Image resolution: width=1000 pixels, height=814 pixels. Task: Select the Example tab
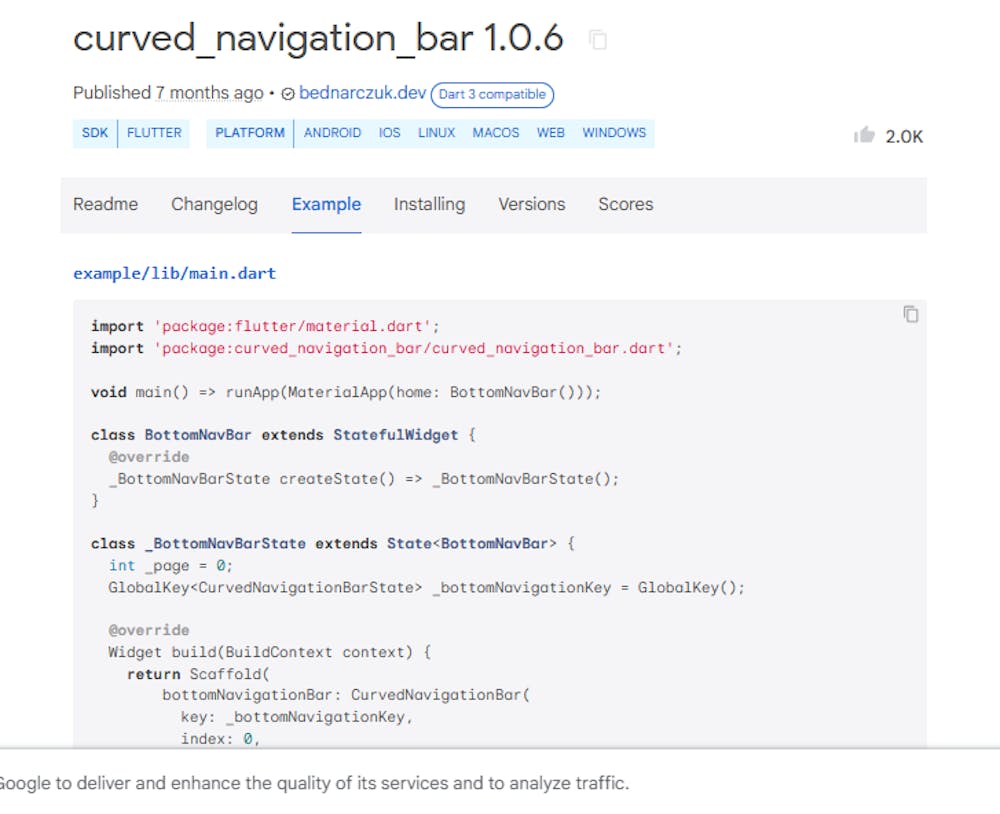click(327, 204)
